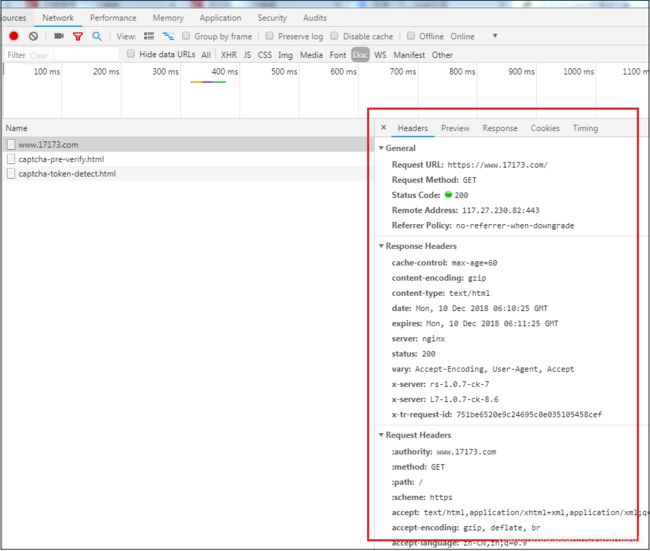This screenshot has width=650, height=551.
Task: Collapse the Response Headers section
Action: coord(381,246)
